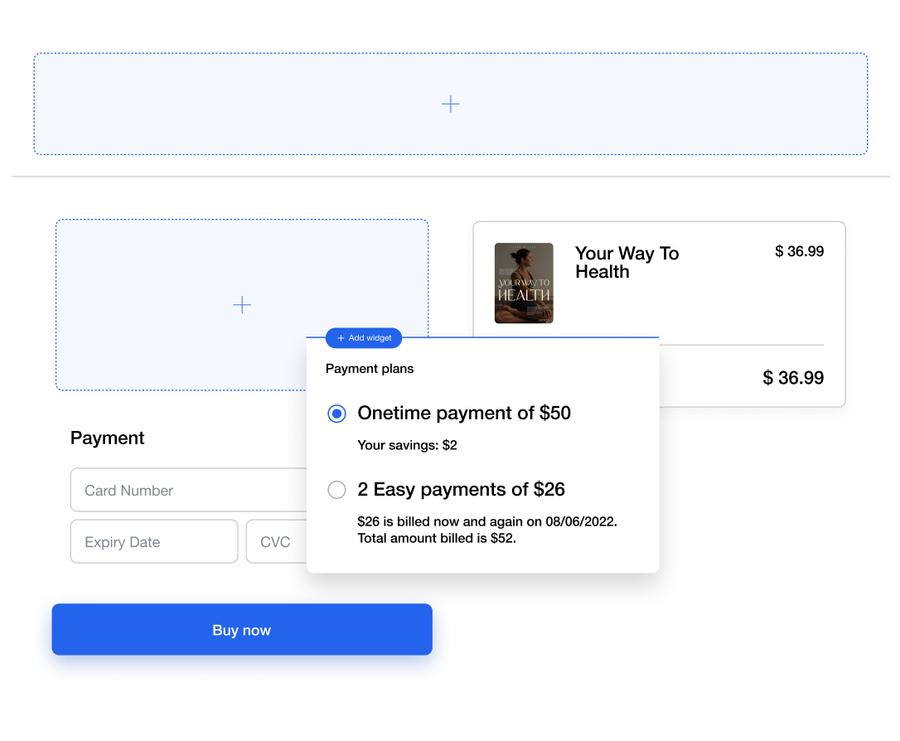Select Onetime payment of $50 radio

[337, 413]
